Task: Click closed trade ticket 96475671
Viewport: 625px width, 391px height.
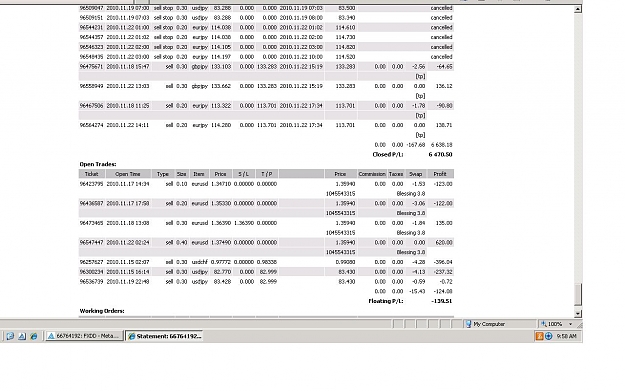Action: pos(92,67)
